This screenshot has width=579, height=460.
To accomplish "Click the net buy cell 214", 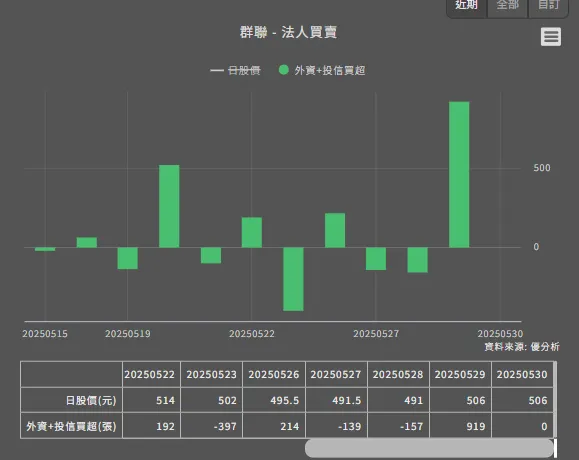I will point(274,426).
